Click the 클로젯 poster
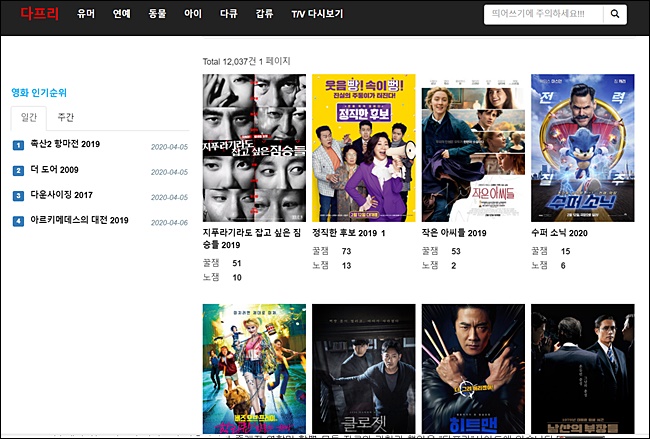Screen dimensions: 650x439 (x=364, y=369)
